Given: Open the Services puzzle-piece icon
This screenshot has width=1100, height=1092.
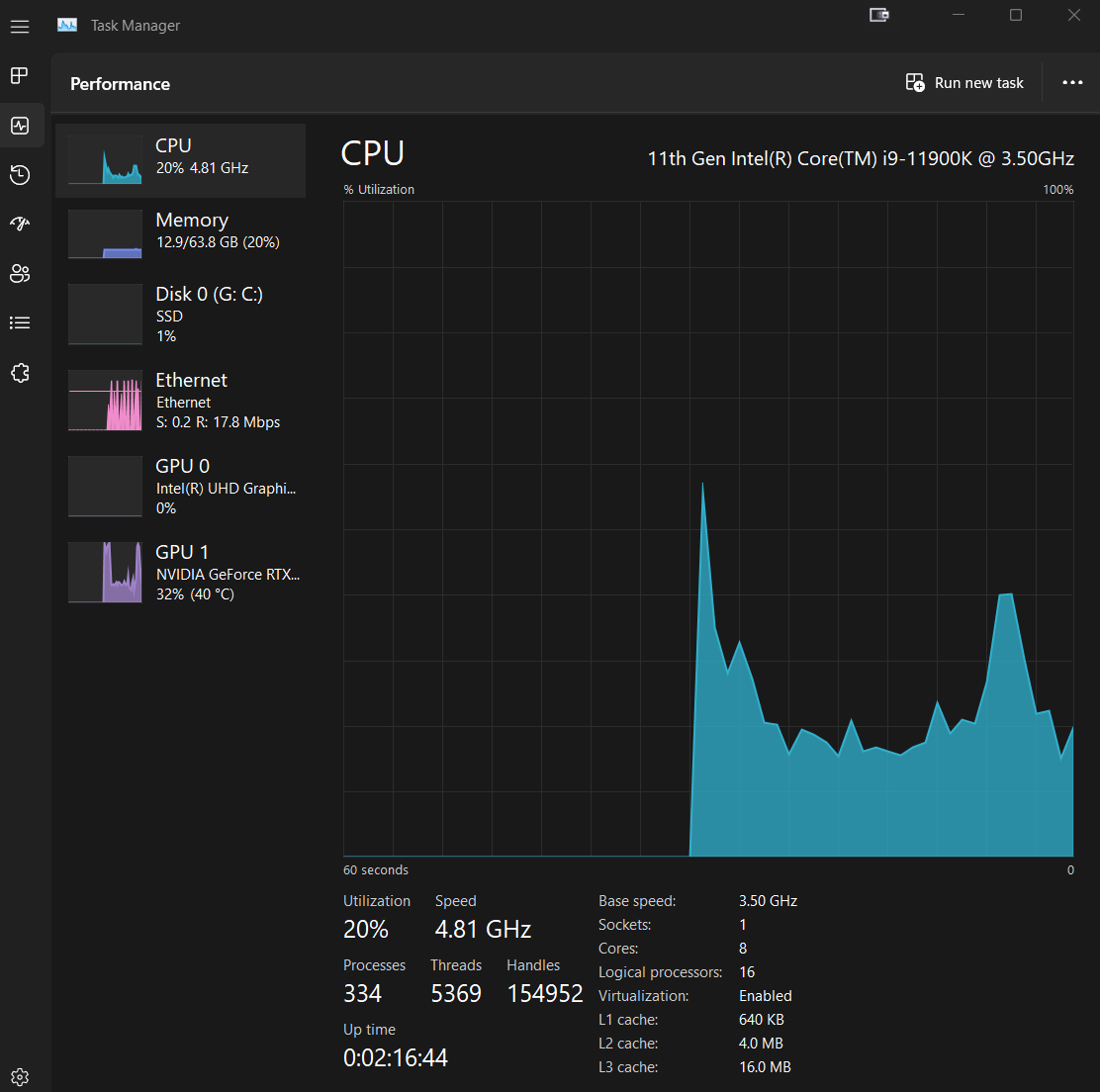Looking at the screenshot, I should [20, 373].
